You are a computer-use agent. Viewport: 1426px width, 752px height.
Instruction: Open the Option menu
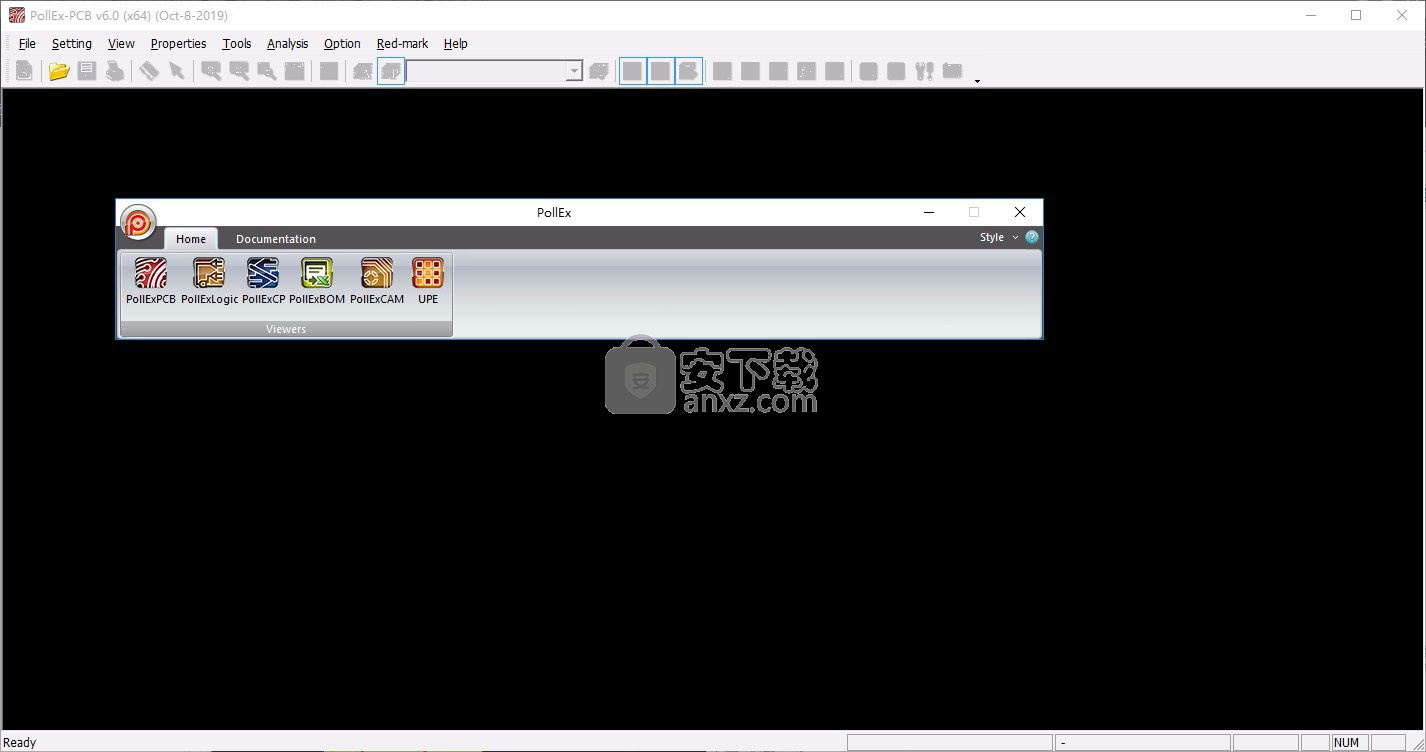tap(342, 43)
